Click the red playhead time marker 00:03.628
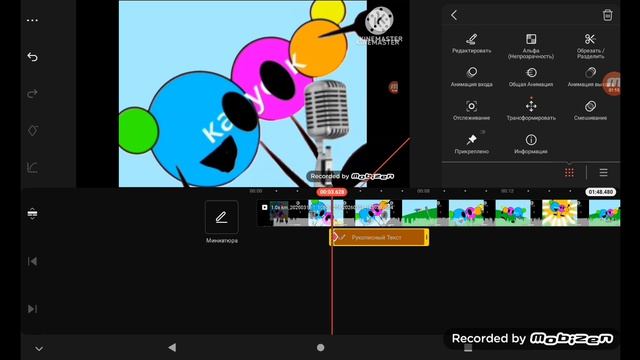The image size is (640, 360). (x=332, y=192)
